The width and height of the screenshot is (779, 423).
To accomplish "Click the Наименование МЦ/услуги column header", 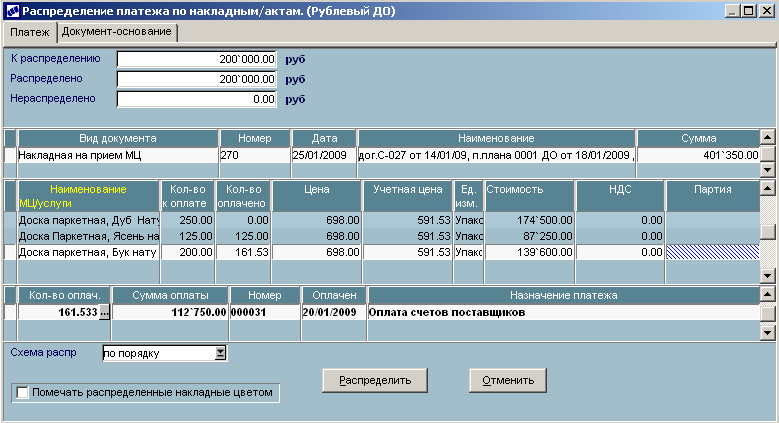I will tap(88, 196).
